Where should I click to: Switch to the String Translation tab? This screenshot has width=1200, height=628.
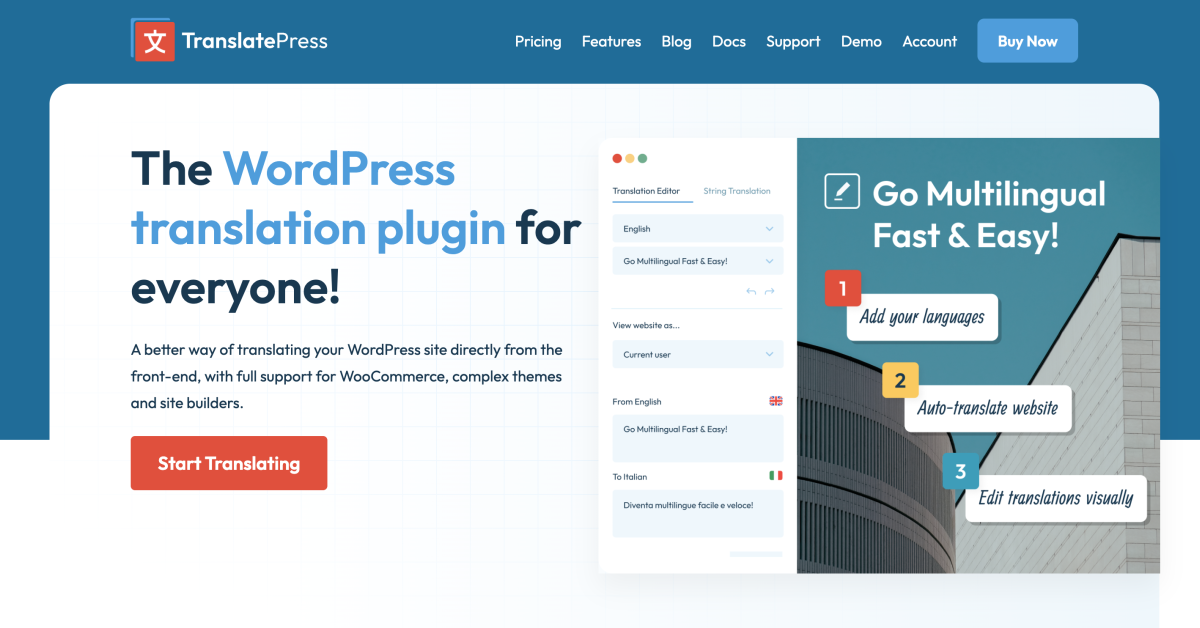[737, 190]
